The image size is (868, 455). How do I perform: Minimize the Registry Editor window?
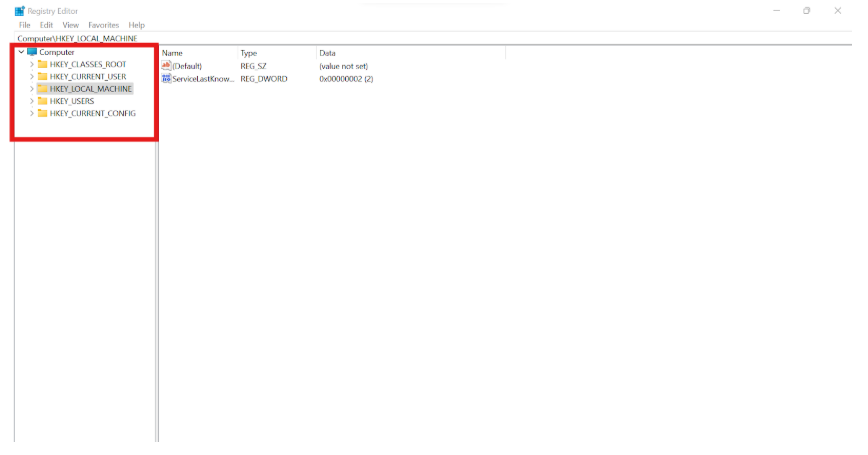[777, 11]
